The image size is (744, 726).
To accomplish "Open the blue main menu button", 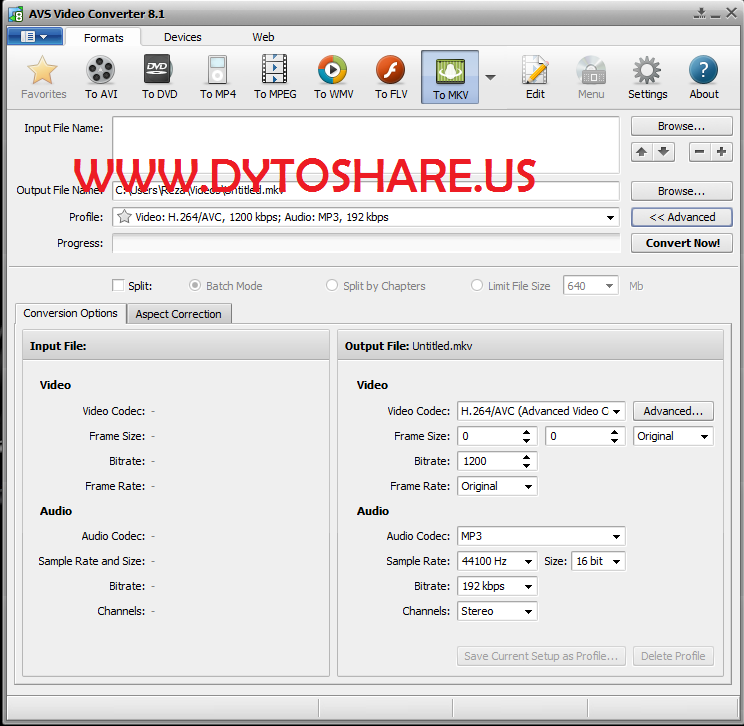I will click(35, 37).
